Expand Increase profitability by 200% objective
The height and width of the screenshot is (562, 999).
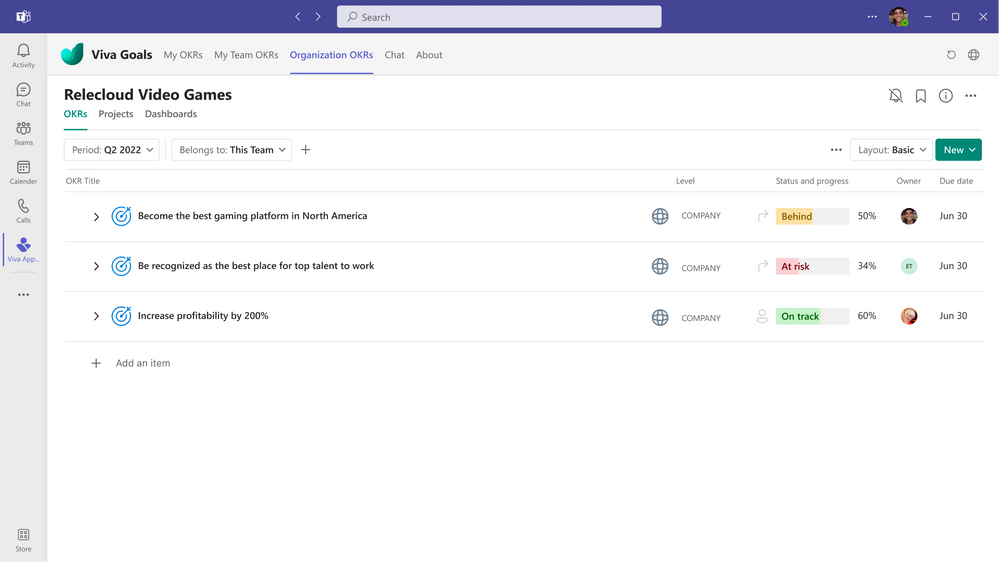96,316
